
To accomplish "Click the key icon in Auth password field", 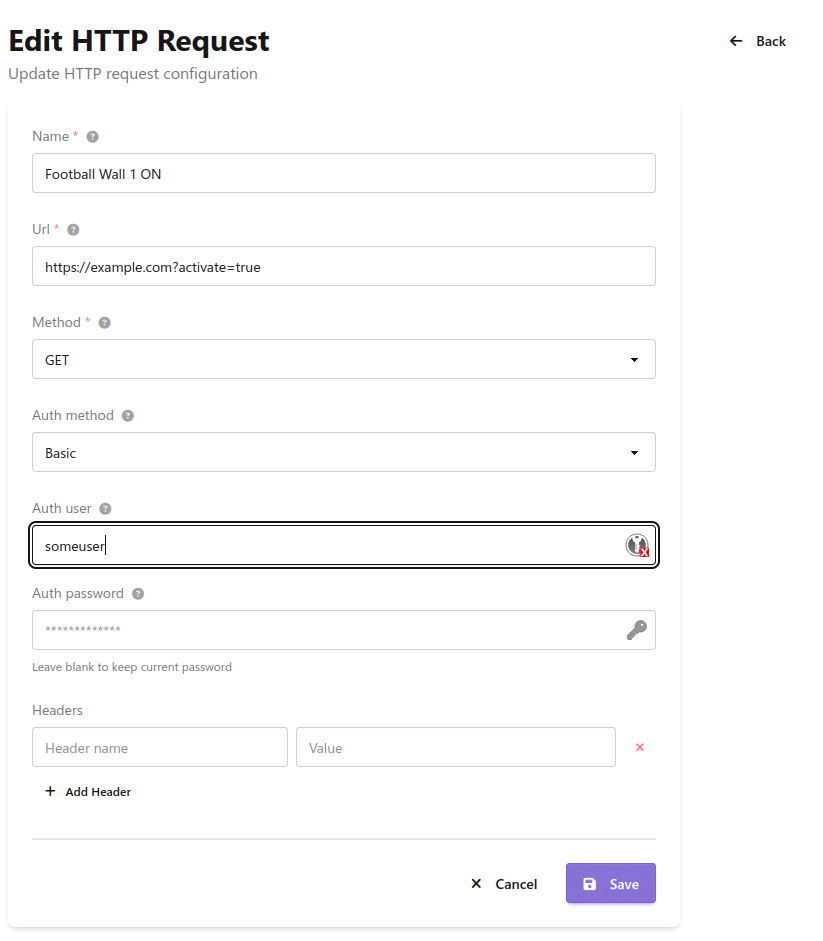I will pos(637,630).
